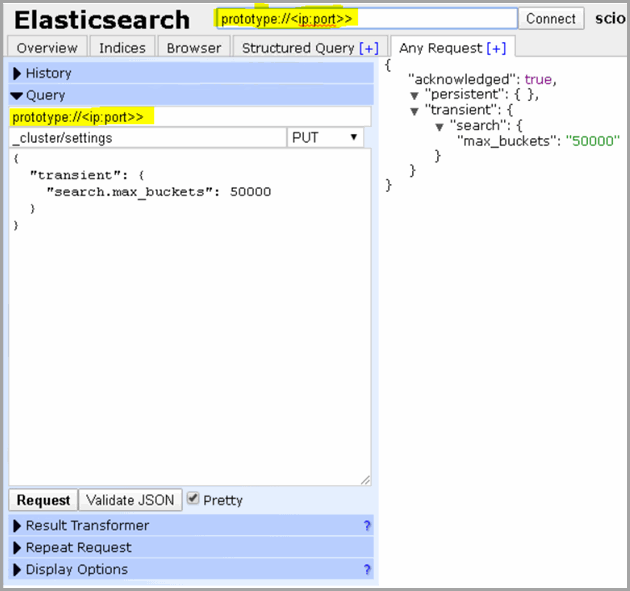Click the "50000" value in the response
This screenshot has width=630, height=591.
point(593,141)
